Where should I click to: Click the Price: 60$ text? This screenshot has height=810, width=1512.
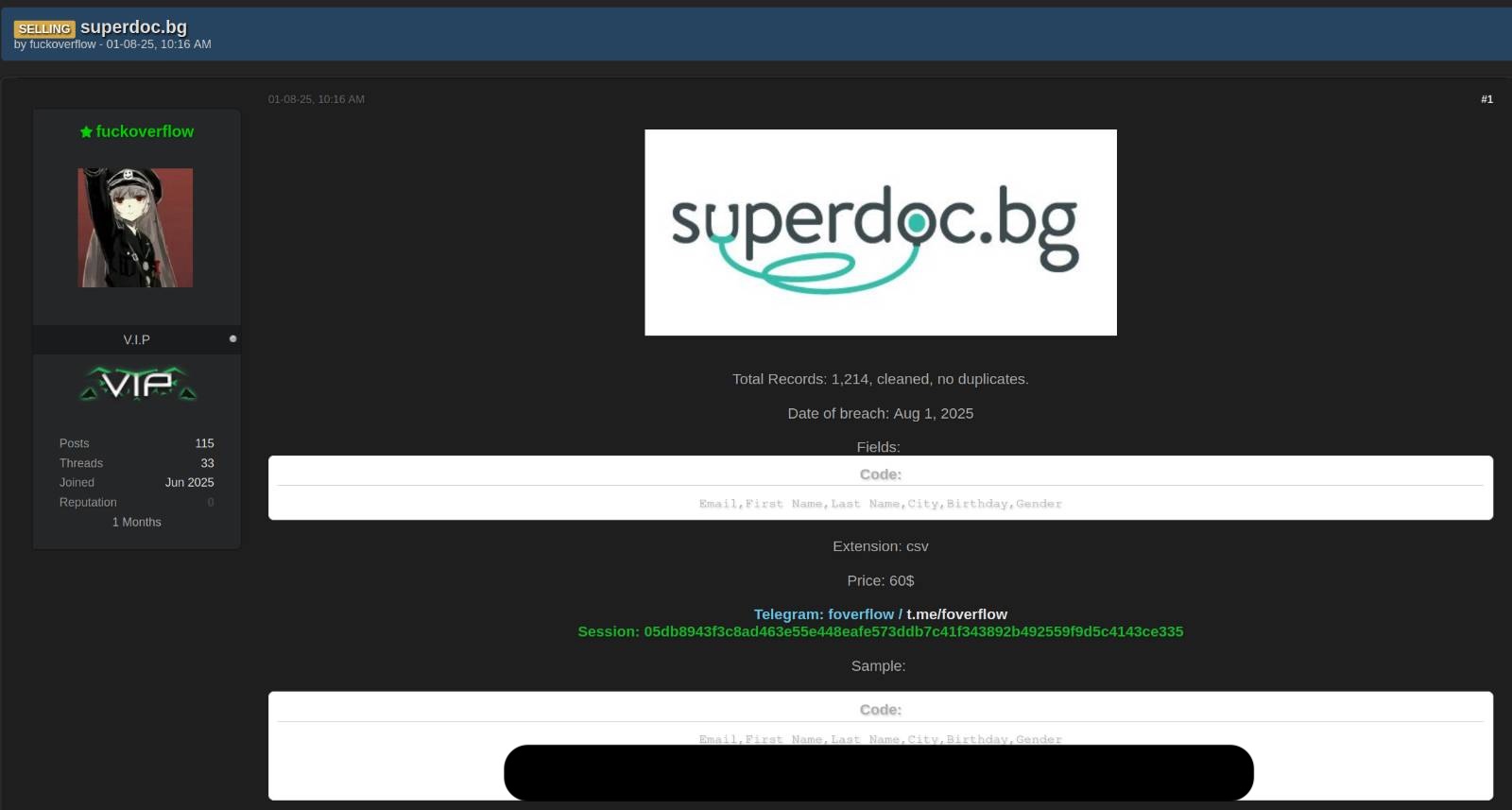point(881,580)
